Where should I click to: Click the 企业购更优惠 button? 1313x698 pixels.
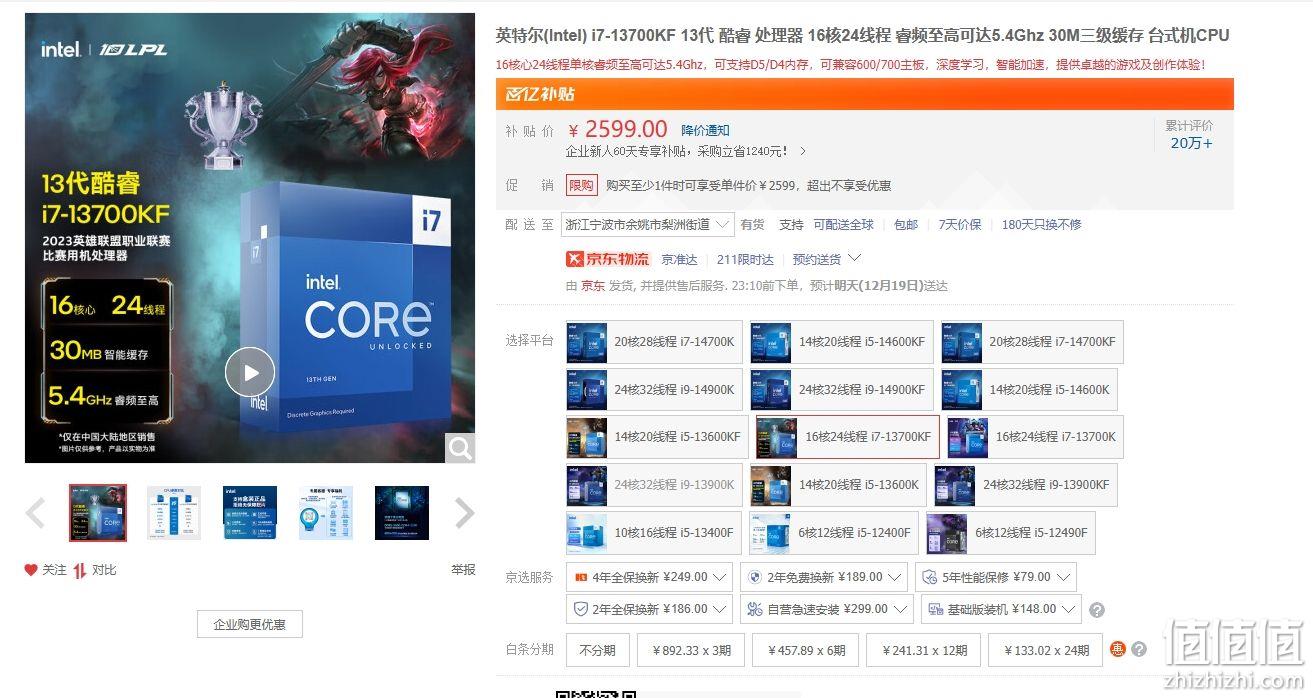pyautogui.click(x=249, y=624)
